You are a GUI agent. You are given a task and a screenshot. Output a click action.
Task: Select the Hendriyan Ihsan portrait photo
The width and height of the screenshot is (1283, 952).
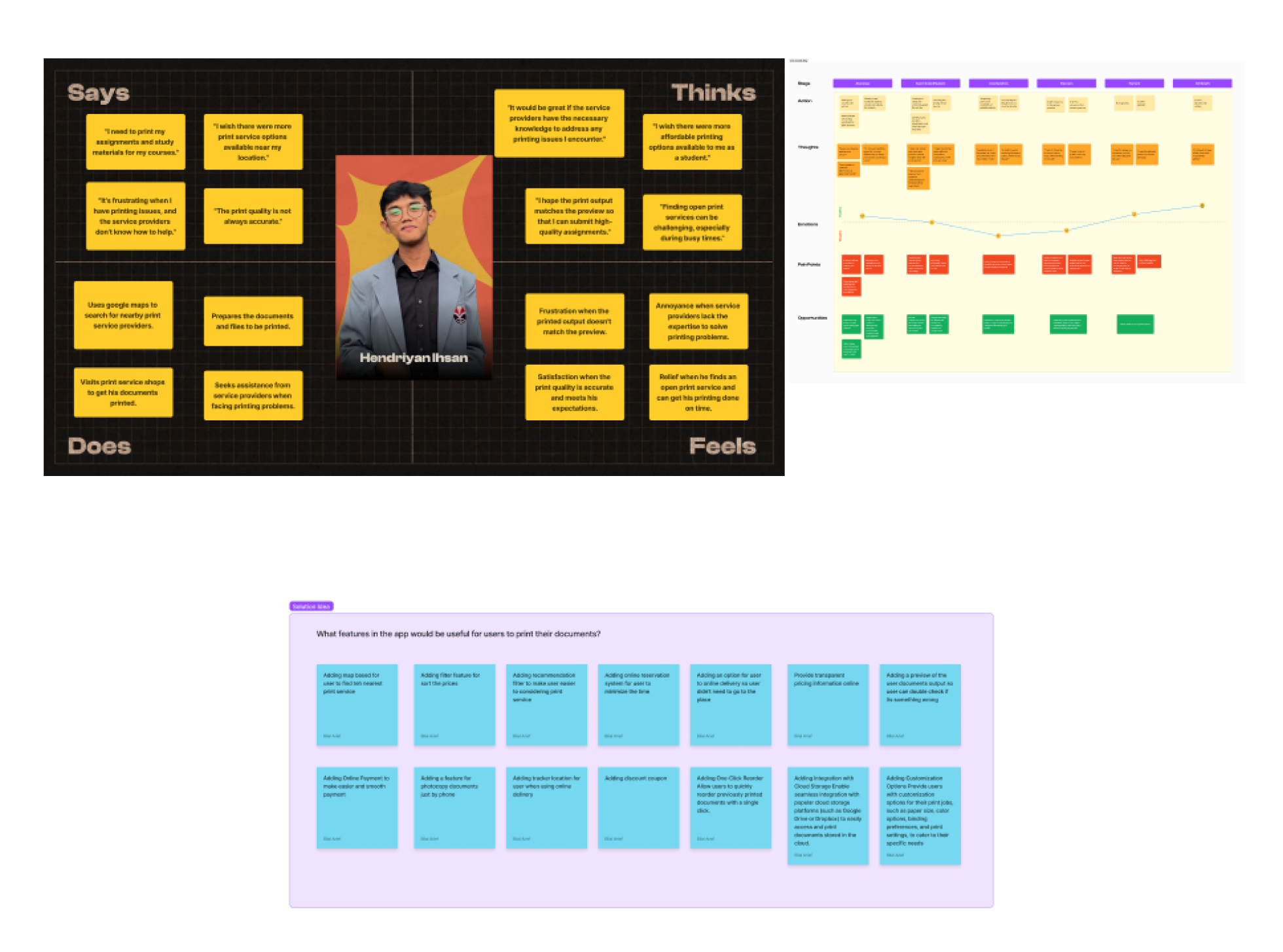(x=414, y=267)
